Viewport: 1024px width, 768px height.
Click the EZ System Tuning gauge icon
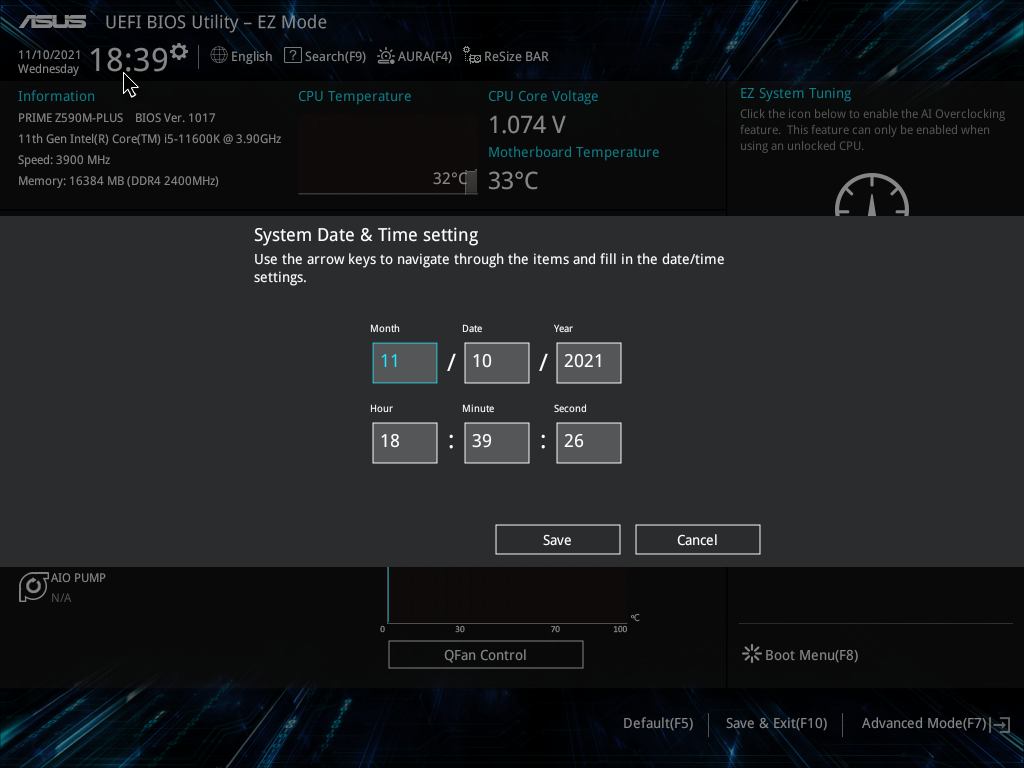coord(872,195)
